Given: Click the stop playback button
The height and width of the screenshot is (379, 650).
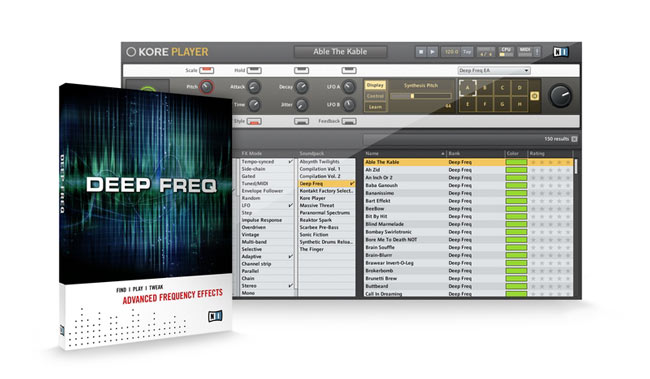Looking at the screenshot, I should point(421,52).
